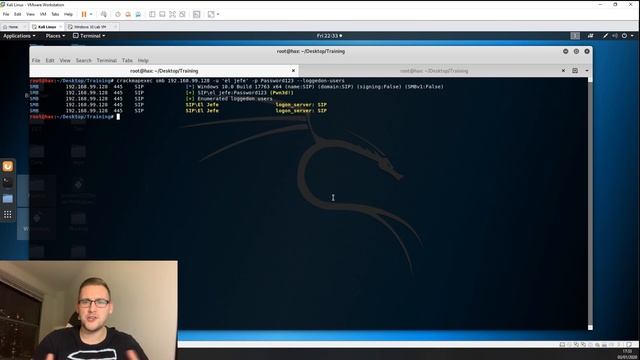The width and height of the screenshot is (640, 360).
Task: Open terminal Search menu
Action: [x=83, y=60]
